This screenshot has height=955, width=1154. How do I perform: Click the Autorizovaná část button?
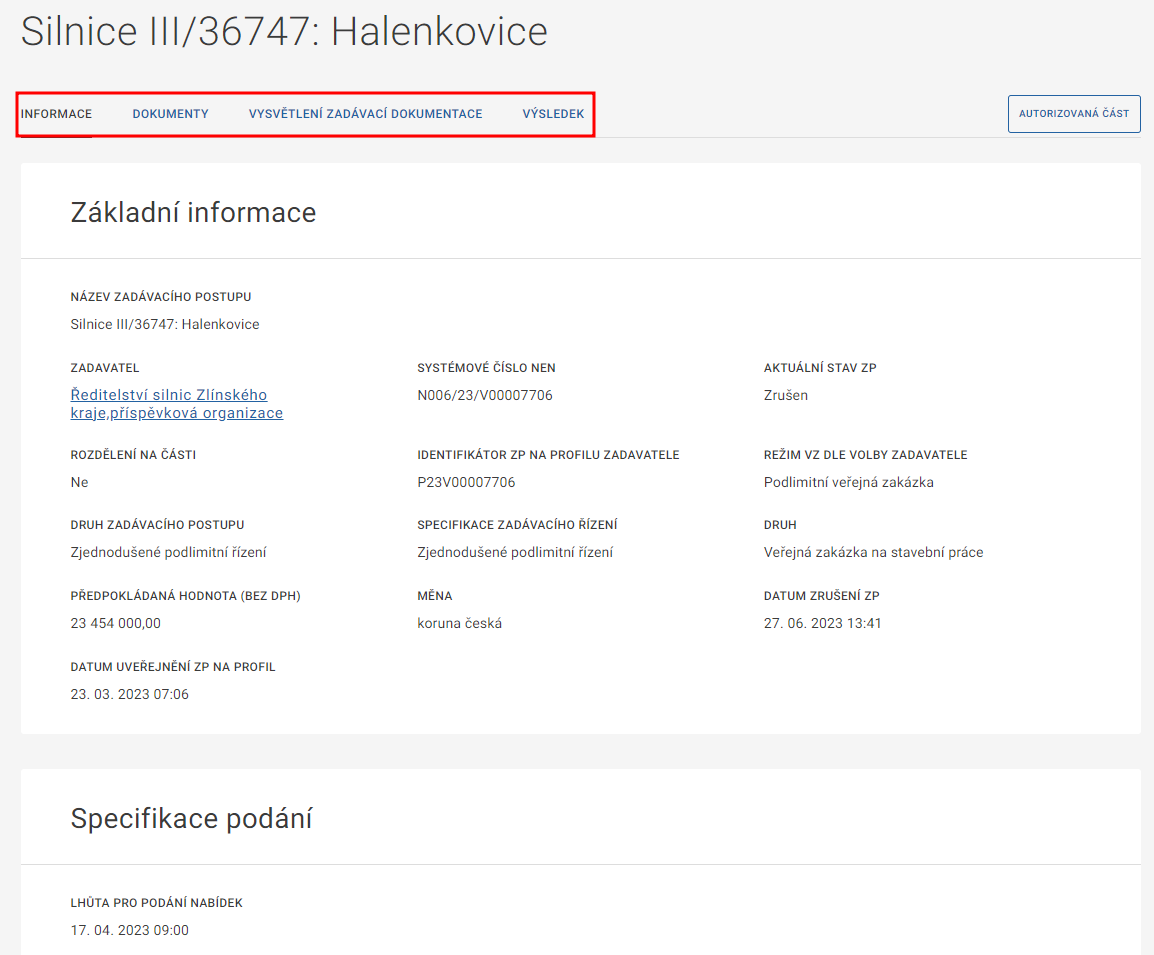(x=1074, y=114)
